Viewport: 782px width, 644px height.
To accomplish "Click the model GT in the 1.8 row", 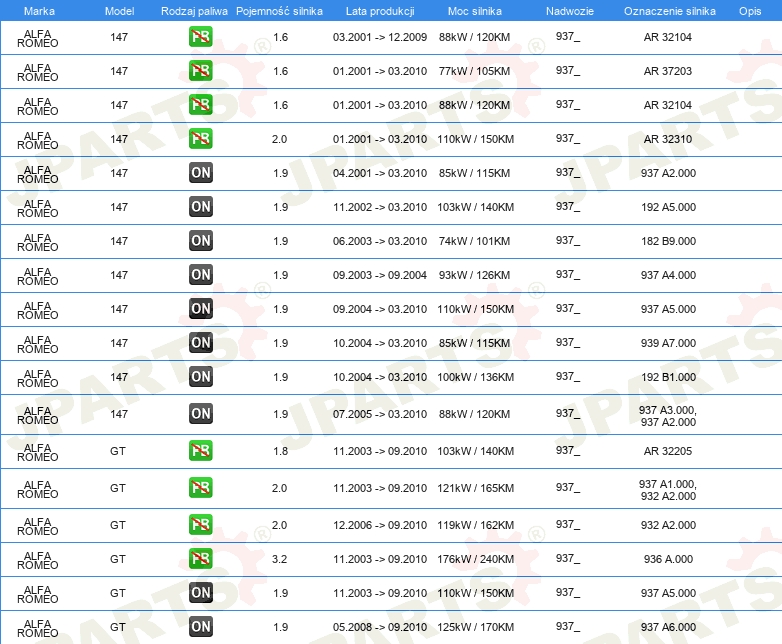I will pos(118,451).
